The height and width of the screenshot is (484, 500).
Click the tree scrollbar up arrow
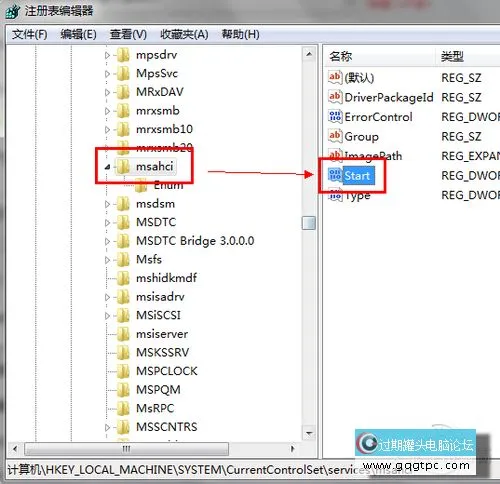tap(309, 54)
